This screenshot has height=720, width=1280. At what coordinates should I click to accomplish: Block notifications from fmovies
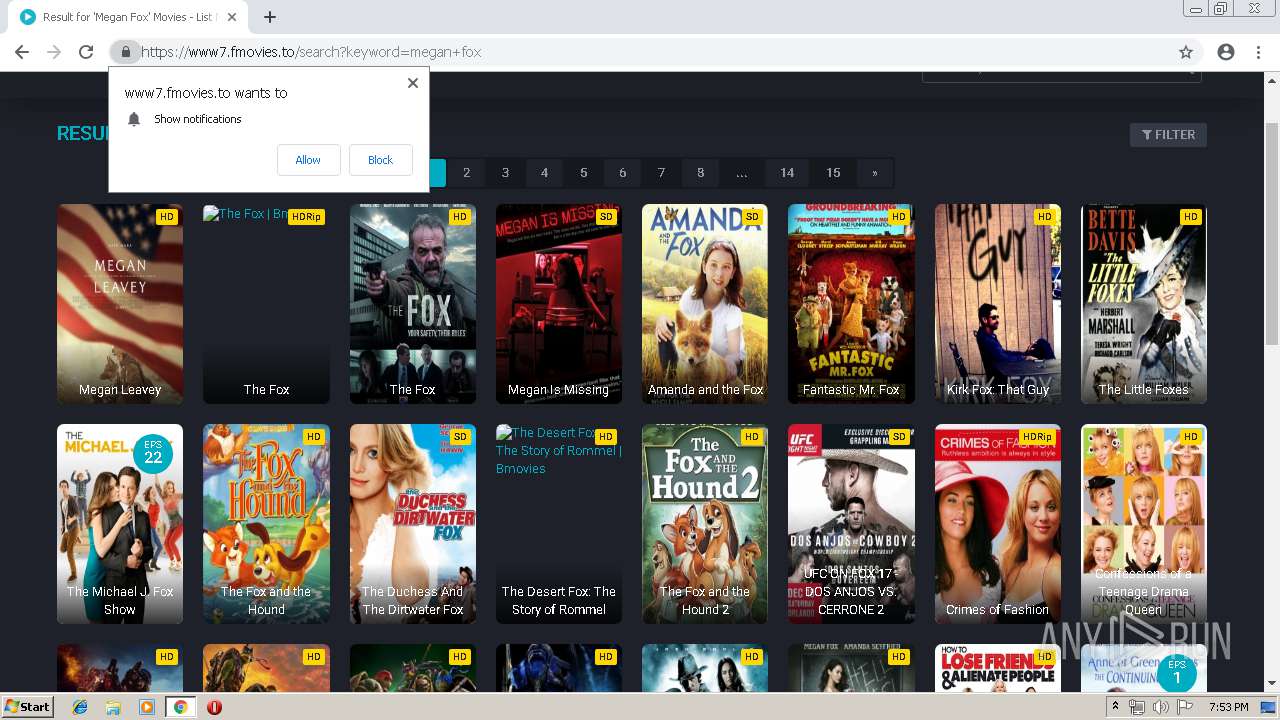pyautogui.click(x=381, y=160)
